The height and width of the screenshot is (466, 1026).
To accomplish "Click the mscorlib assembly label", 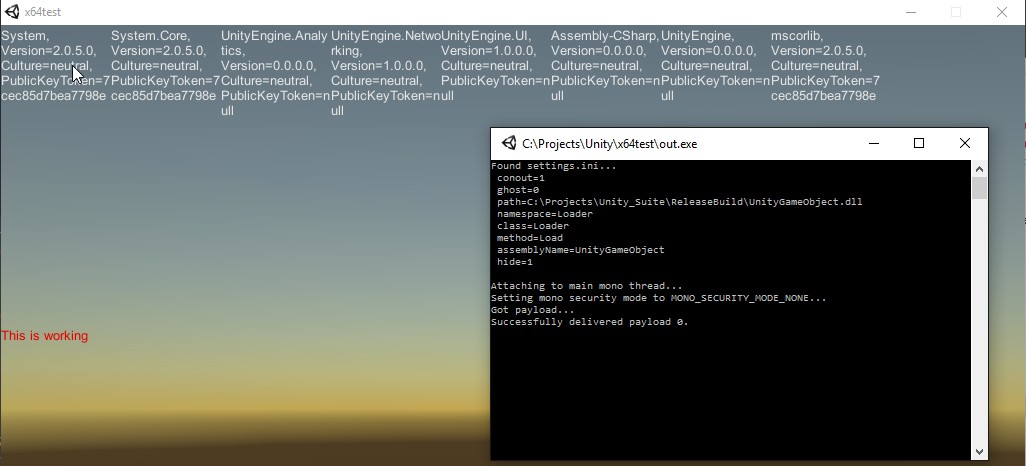I will [x=796, y=36].
